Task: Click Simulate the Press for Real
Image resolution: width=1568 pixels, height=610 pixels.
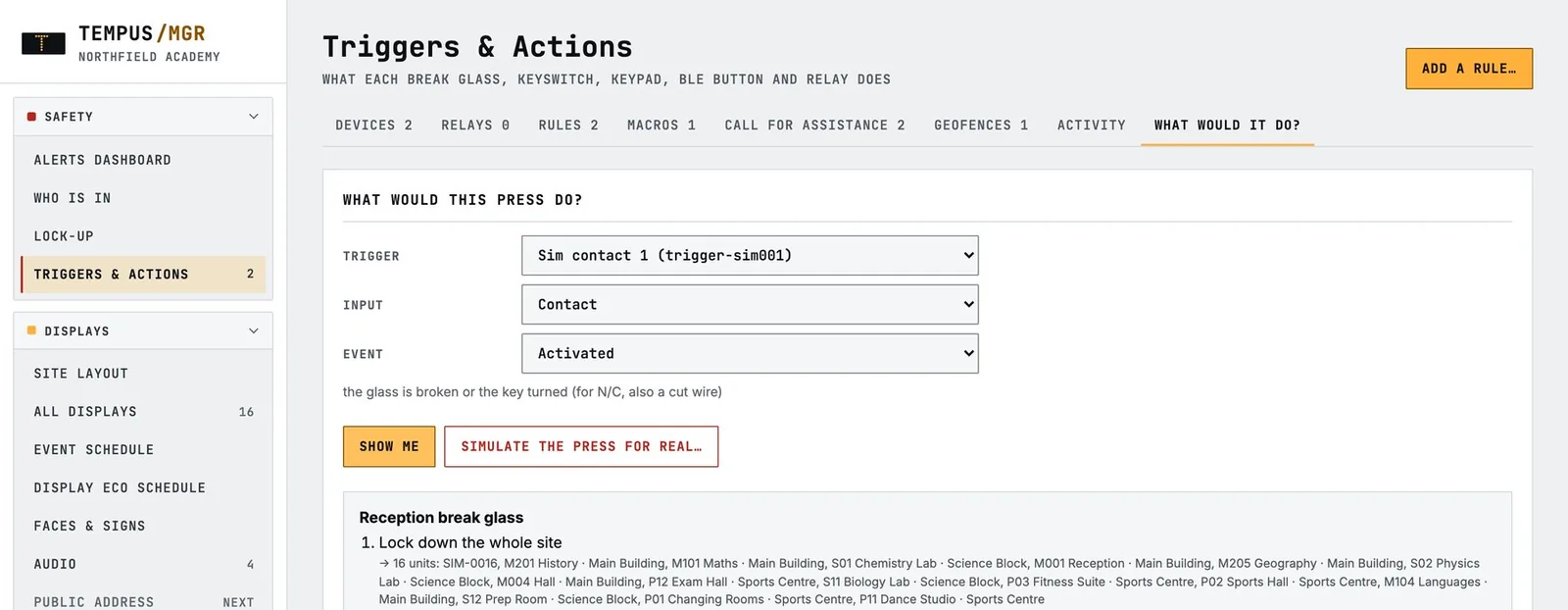Action: tap(581, 446)
